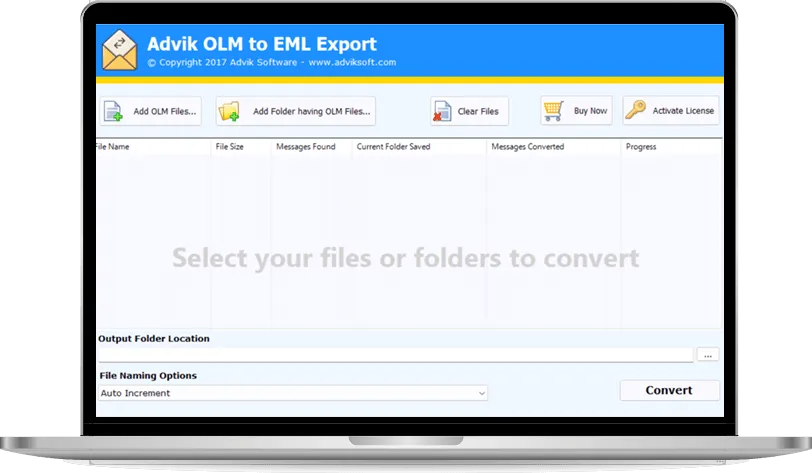Click the 'Output Folder Location' label
Image resolution: width=812 pixels, height=473 pixels.
click(154, 339)
